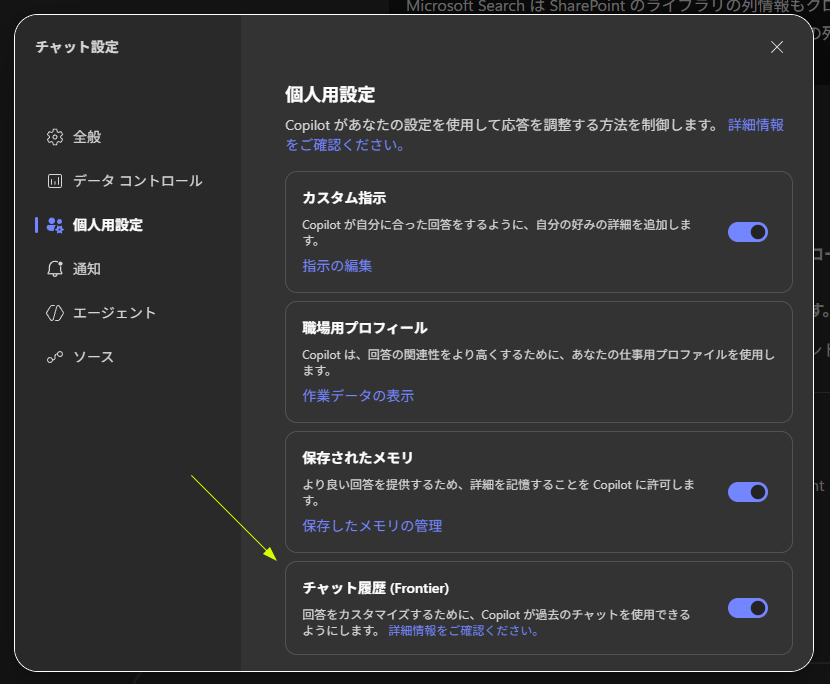Open the 保存したメモリの管理 link
Image resolution: width=830 pixels, height=684 pixels.
point(372,526)
